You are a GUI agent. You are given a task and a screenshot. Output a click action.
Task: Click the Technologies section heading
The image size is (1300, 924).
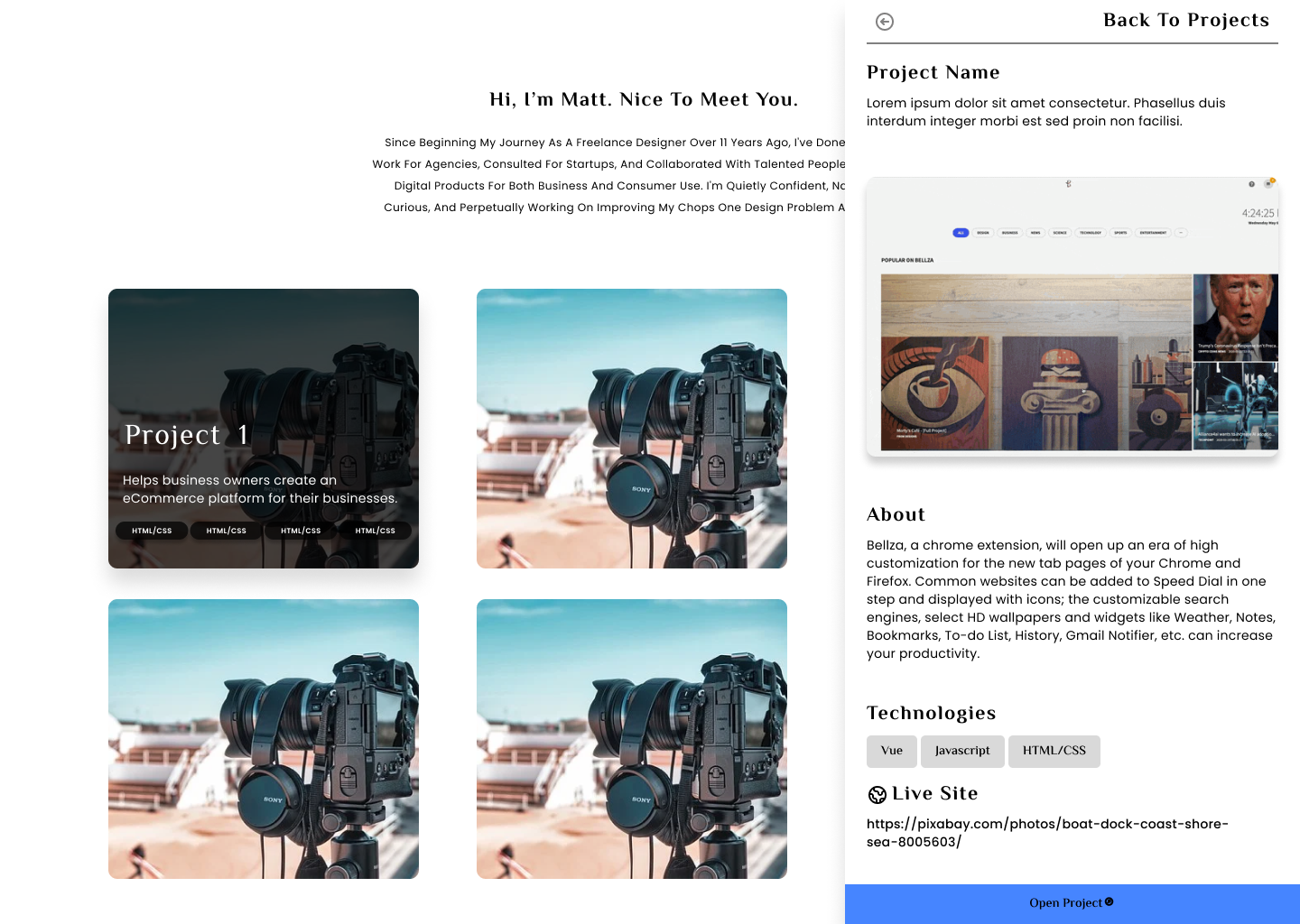tap(932, 713)
